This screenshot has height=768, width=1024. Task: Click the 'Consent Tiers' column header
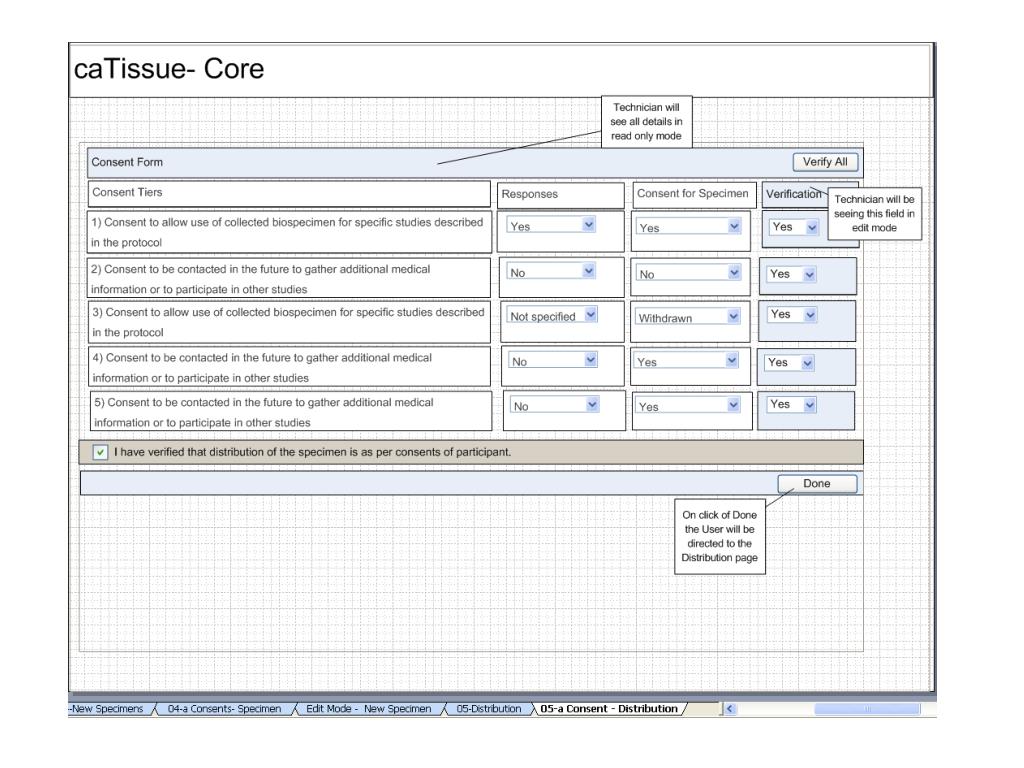289,193
